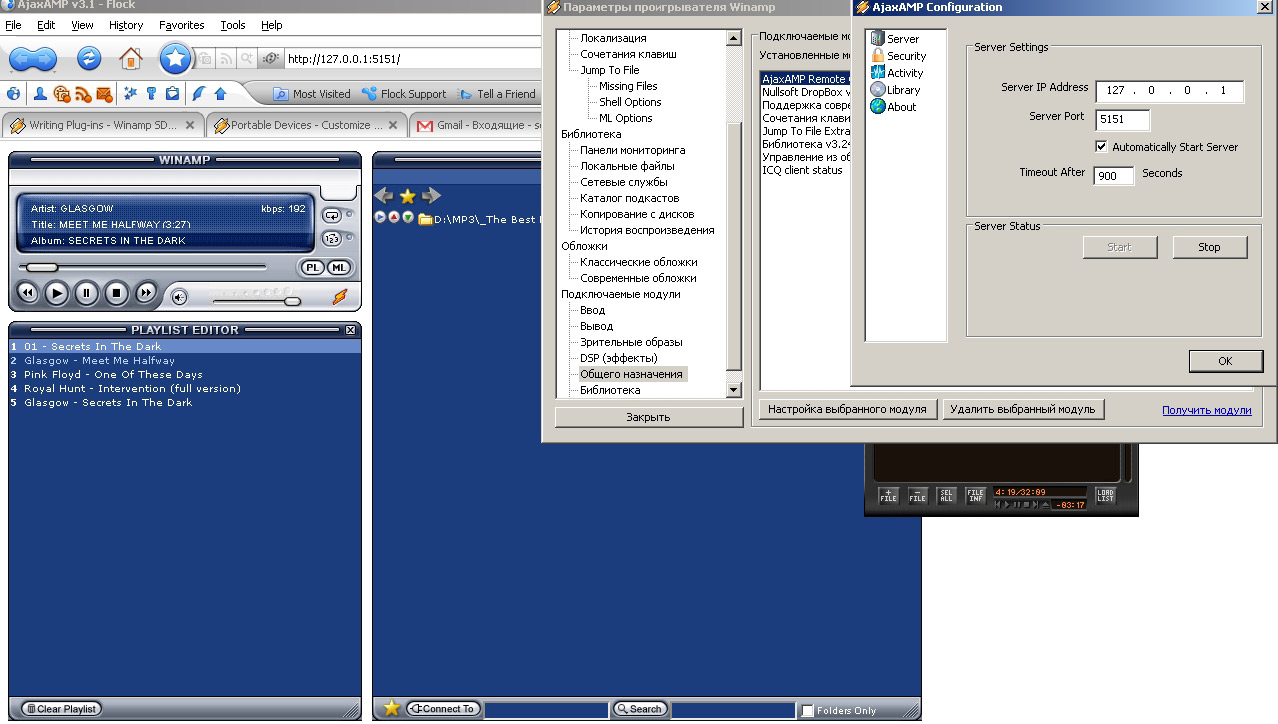This screenshot has height=724, width=1278.
Task: Click the Закрыть button in Winamp preferences
Action: click(x=648, y=417)
